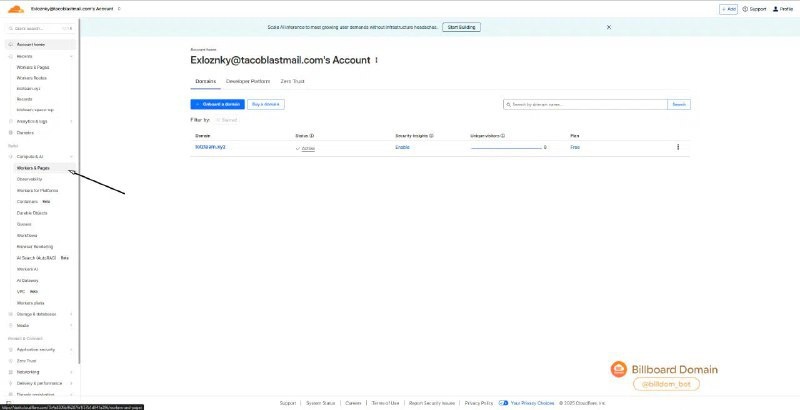The height and width of the screenshot is (410, 800).
Task: Open Workflows in sidebar
Action: [27, 236]
